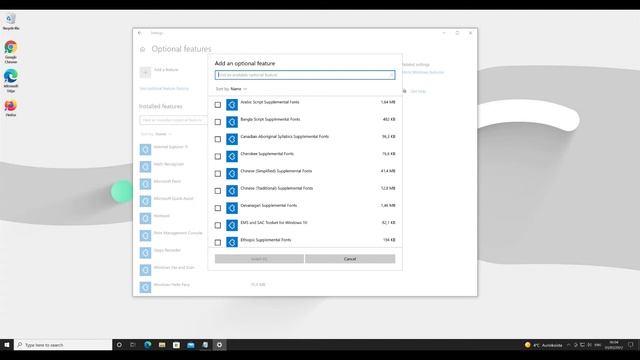The width and height of the screenshot is (640, 360).
Task: Click the EMS and SAC Toolset icon
Action: [x=232, y=225]
